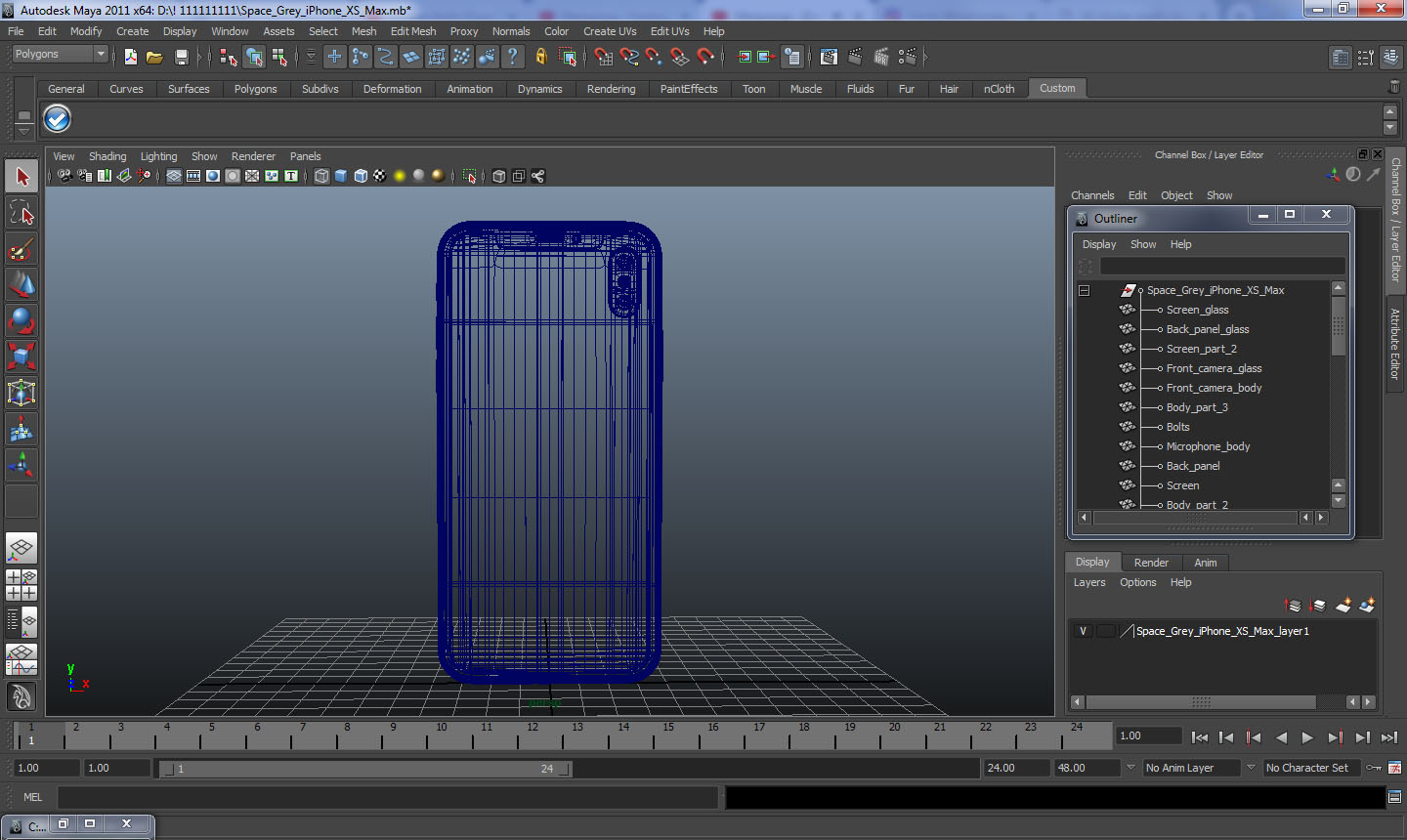Toggle the lock selection padlock icon
This screenshot has width=1407, height=840.
[x=541, y=57]
